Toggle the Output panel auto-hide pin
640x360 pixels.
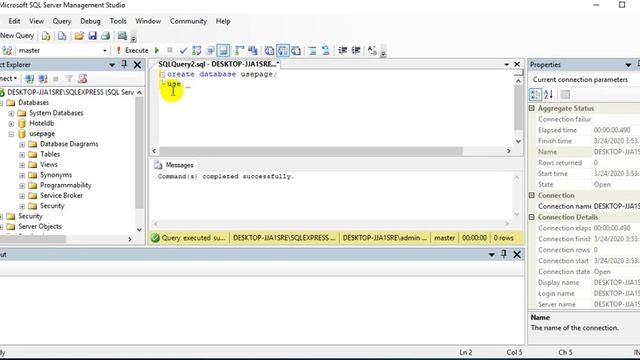point(504,254)
